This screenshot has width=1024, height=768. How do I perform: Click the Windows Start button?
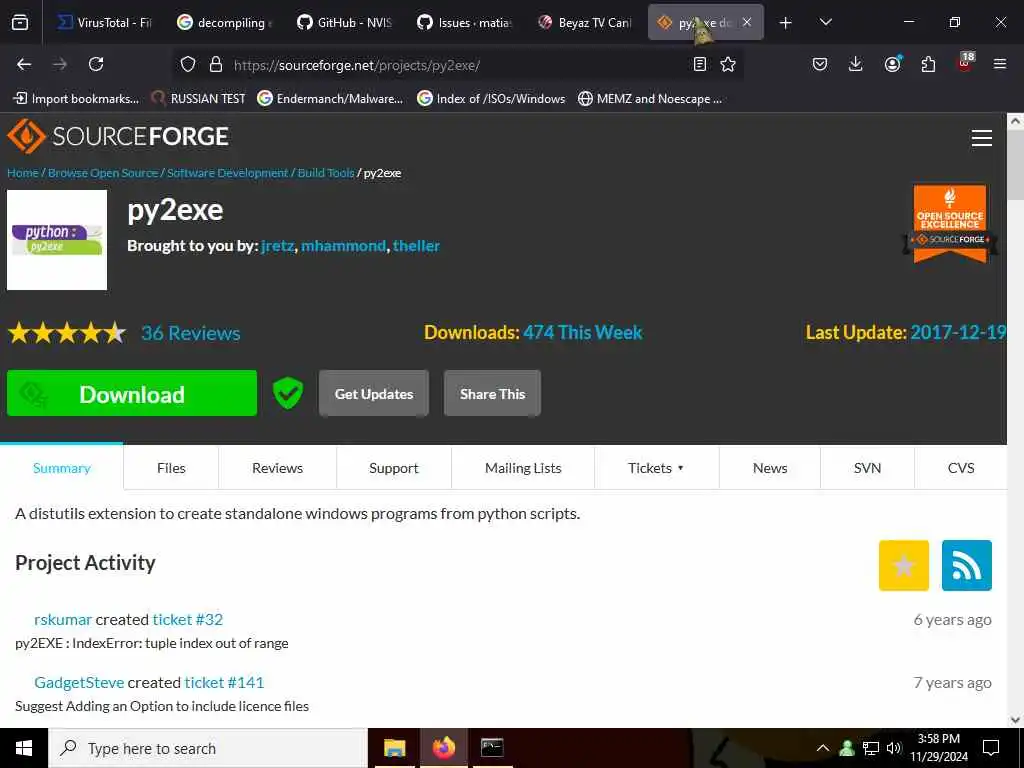[x=24, y=748]
